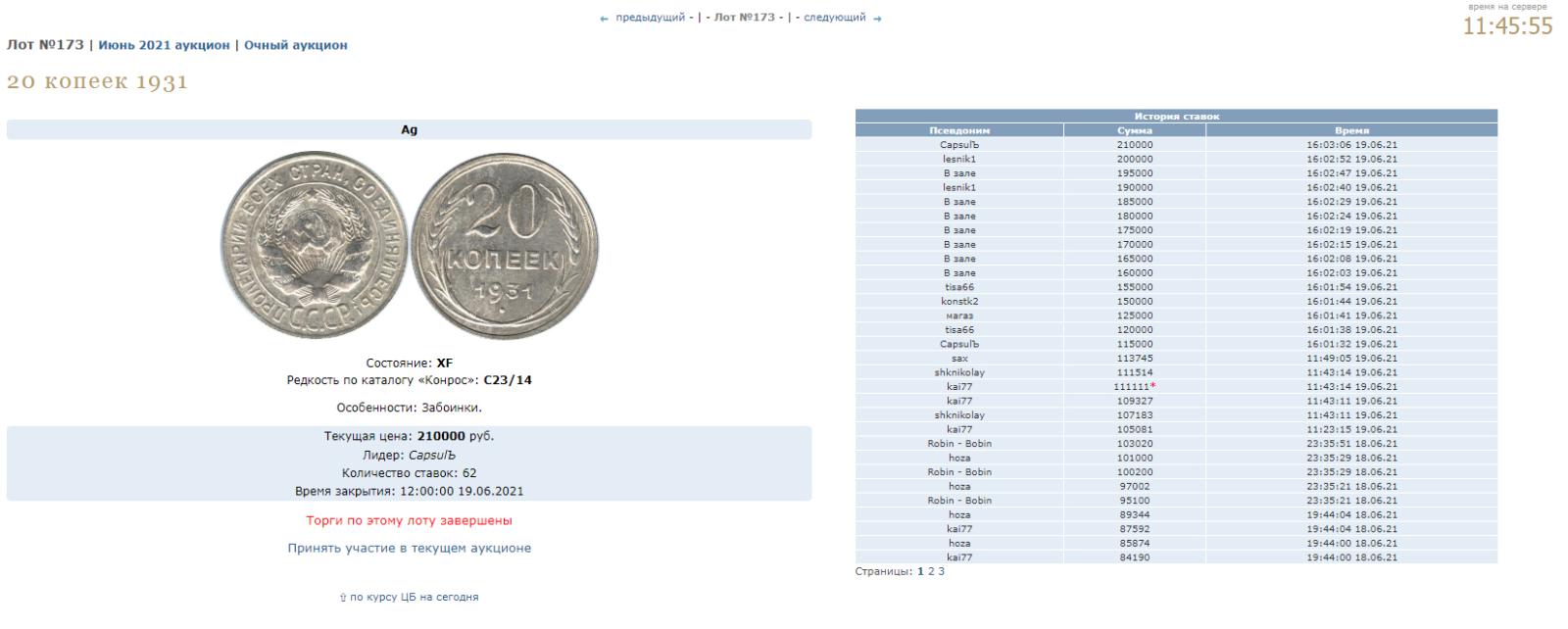Select timestamp '11:23:15 19.06.21'

tap(1351, 429)
